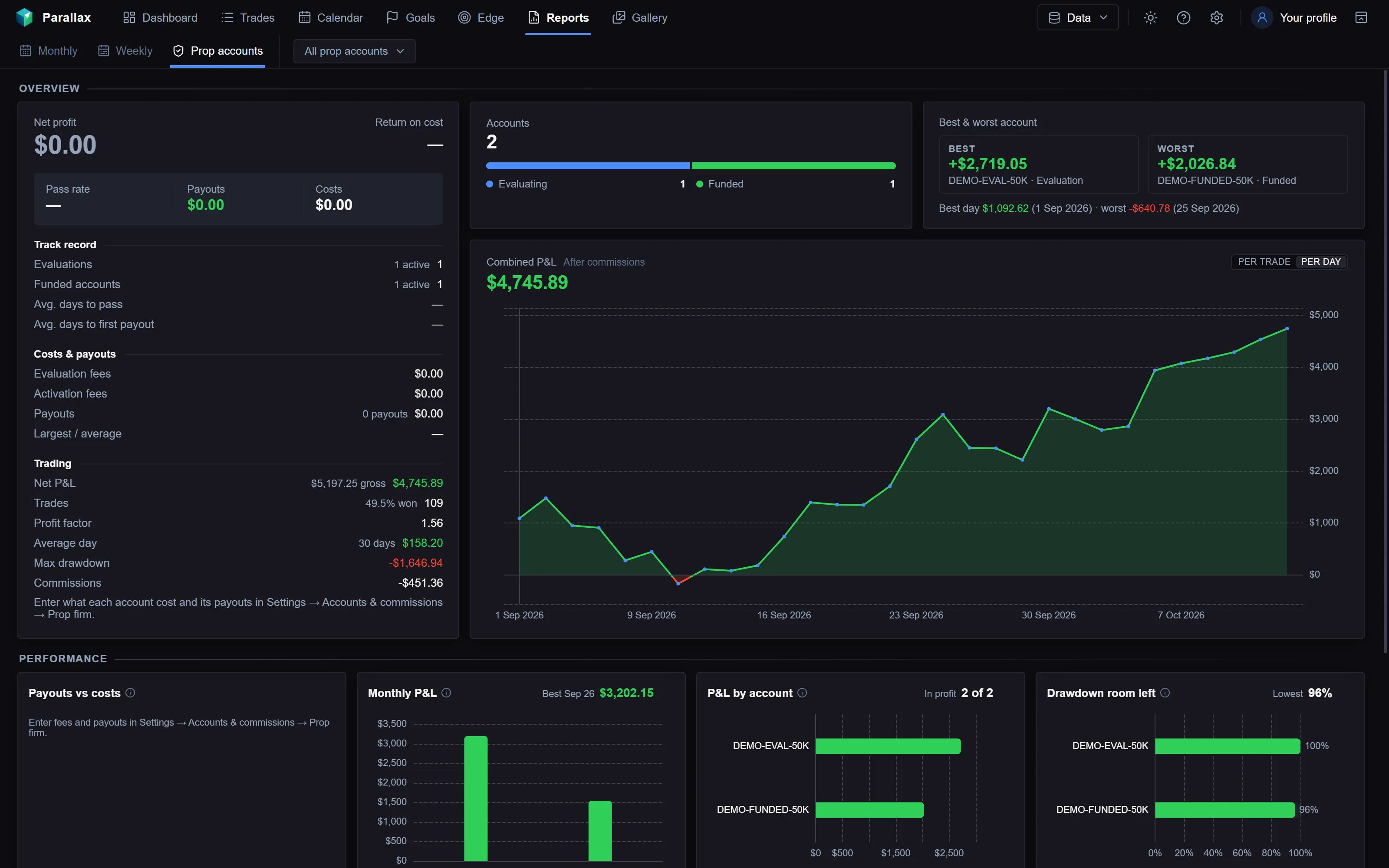Screen dimensions: 1389x868
Task: Click the Dashboard grid icon
Action: click(129, 18)
